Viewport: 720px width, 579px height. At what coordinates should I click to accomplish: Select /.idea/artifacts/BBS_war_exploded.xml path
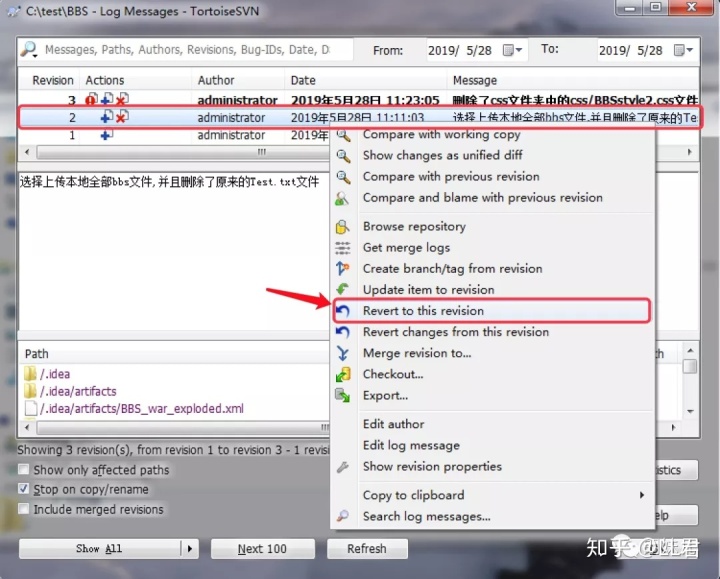[x=142, y=408]
